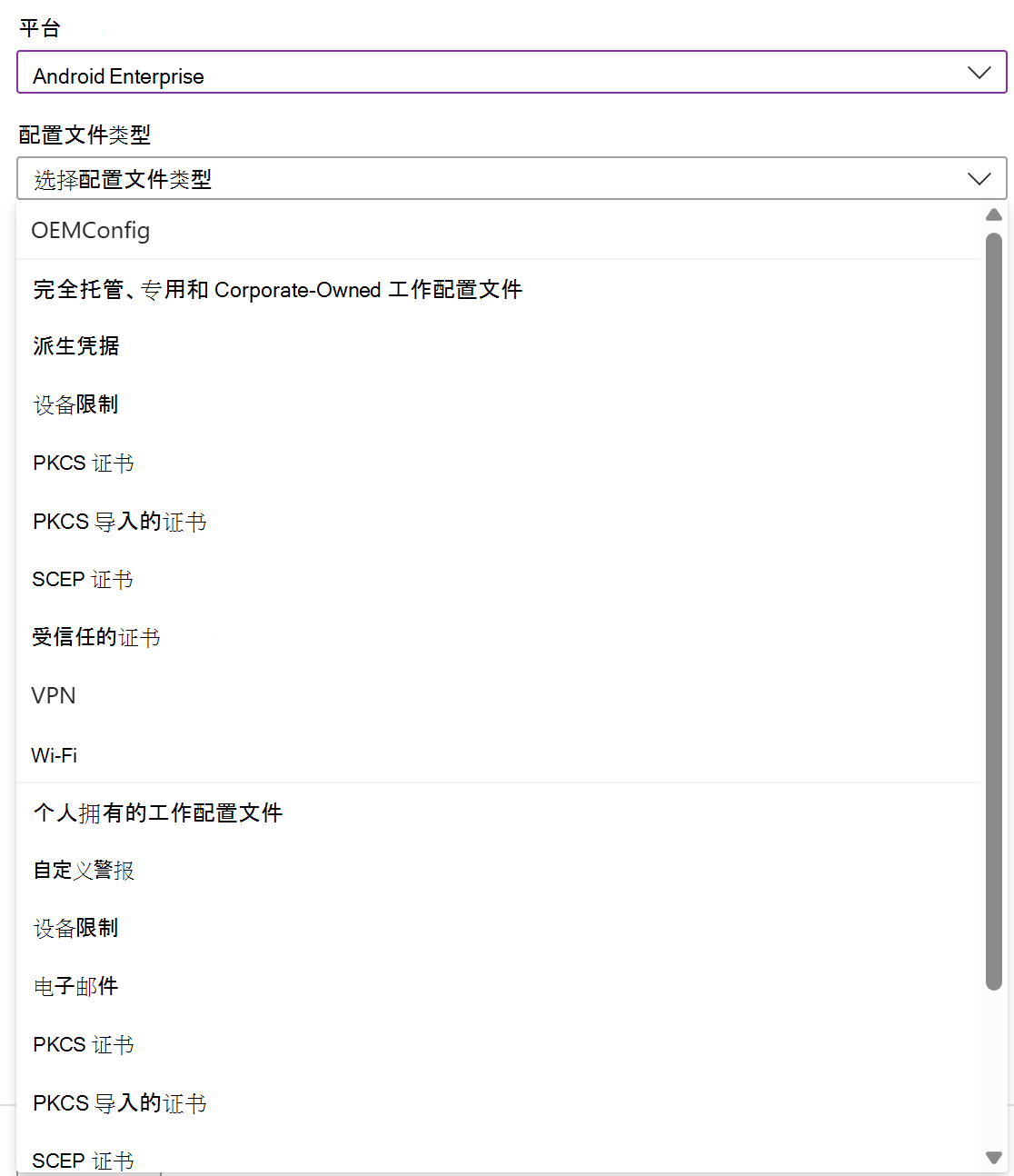
Task: Select the OEMConfig option
Action: (x=499, y=230)
